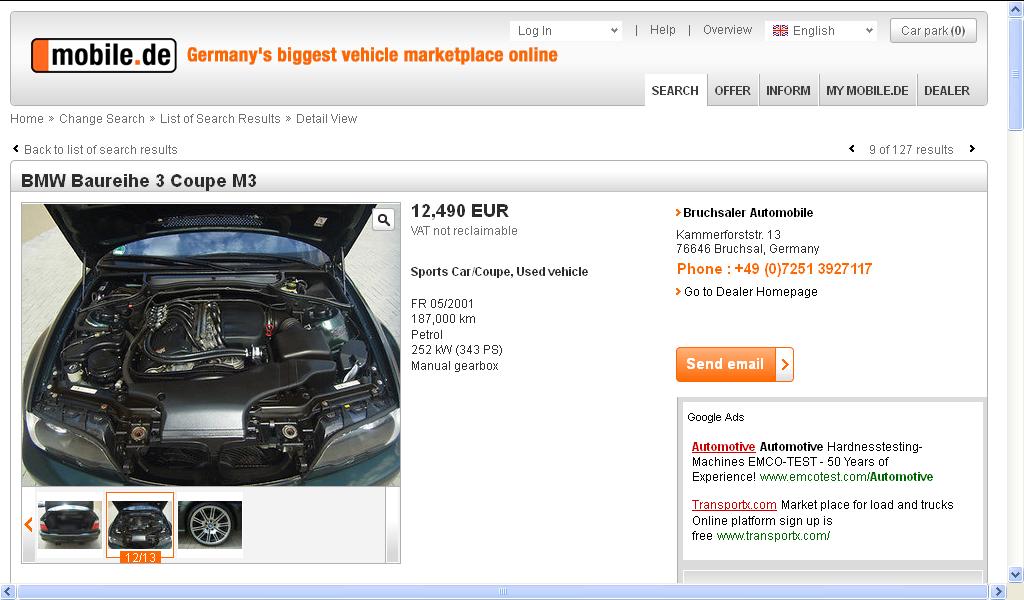Image resolution: width=1024 pixels, height=600 pixels.
Task: Show previous thumbnails with orange left arrow
Action: tap(28, 524)
